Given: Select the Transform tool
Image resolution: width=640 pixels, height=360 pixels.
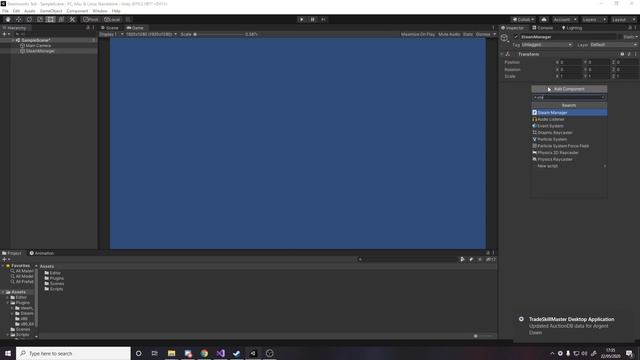Looking at the screenshot, I should [61, 20].
